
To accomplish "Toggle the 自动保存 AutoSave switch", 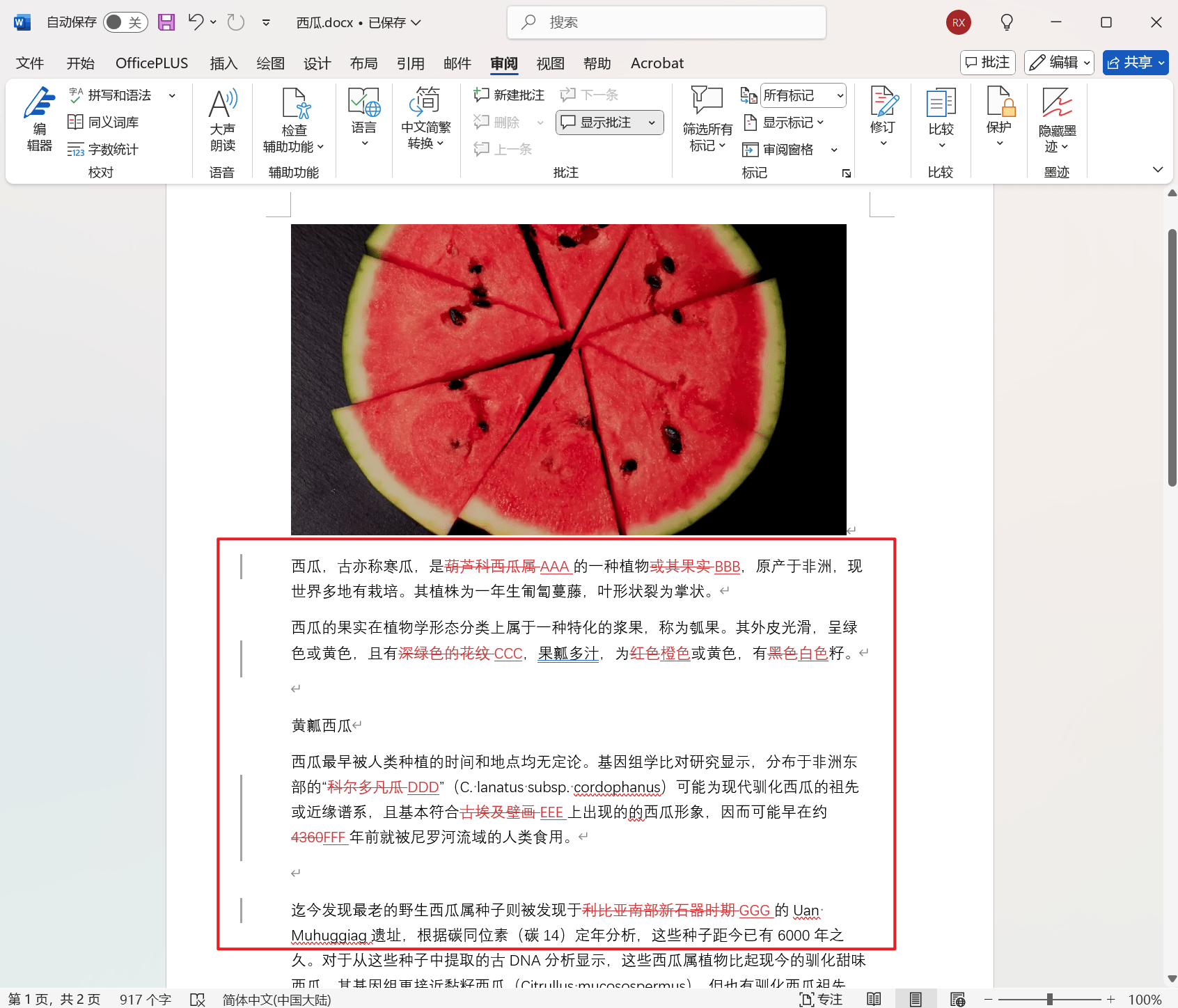I will (x=124, y=22).
